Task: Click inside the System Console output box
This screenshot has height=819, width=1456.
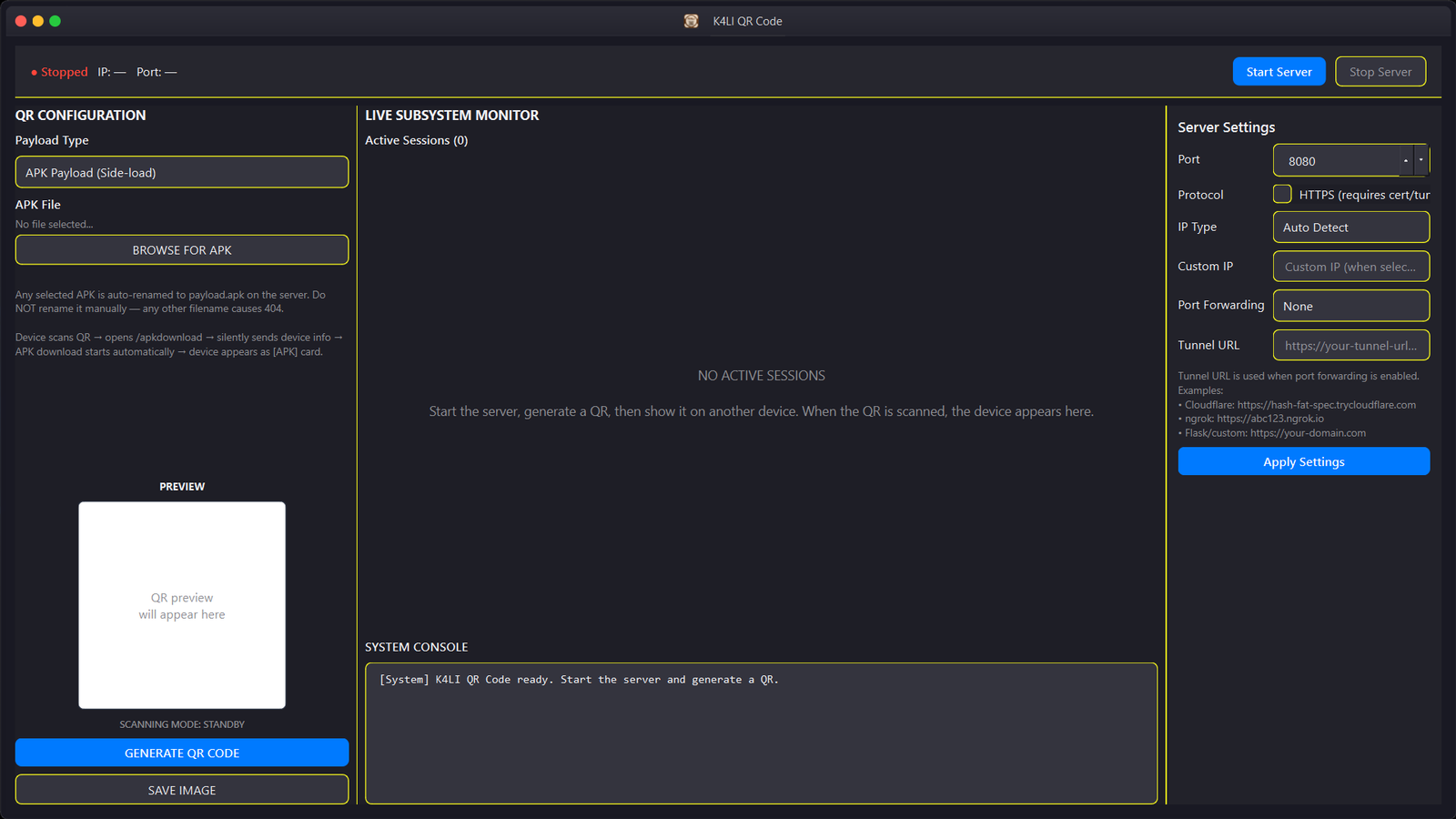Action: [762, 733]
